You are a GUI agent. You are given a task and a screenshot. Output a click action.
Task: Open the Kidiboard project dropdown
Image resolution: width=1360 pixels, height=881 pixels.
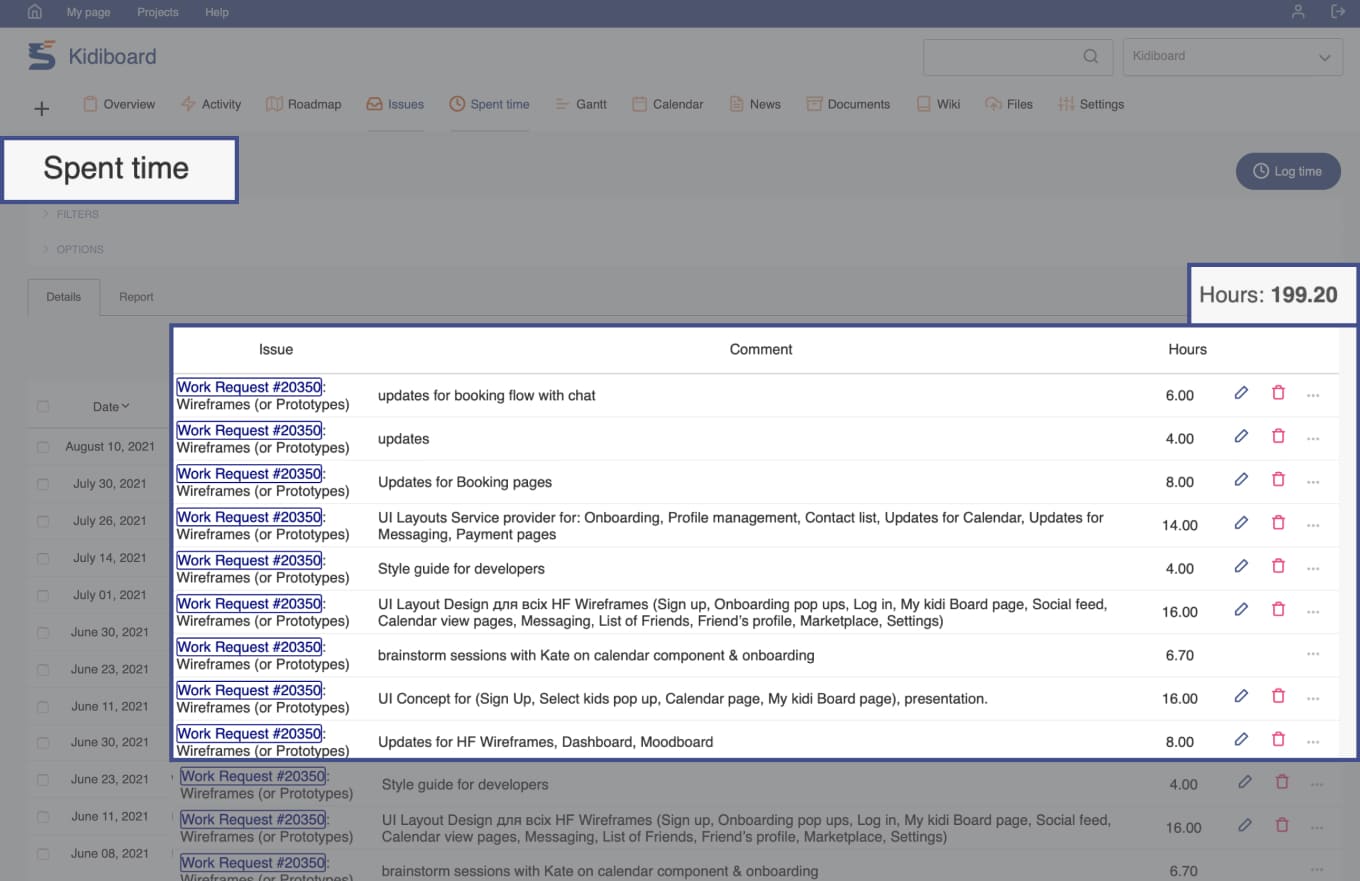pyautogui.click(x=1232, y=57)
